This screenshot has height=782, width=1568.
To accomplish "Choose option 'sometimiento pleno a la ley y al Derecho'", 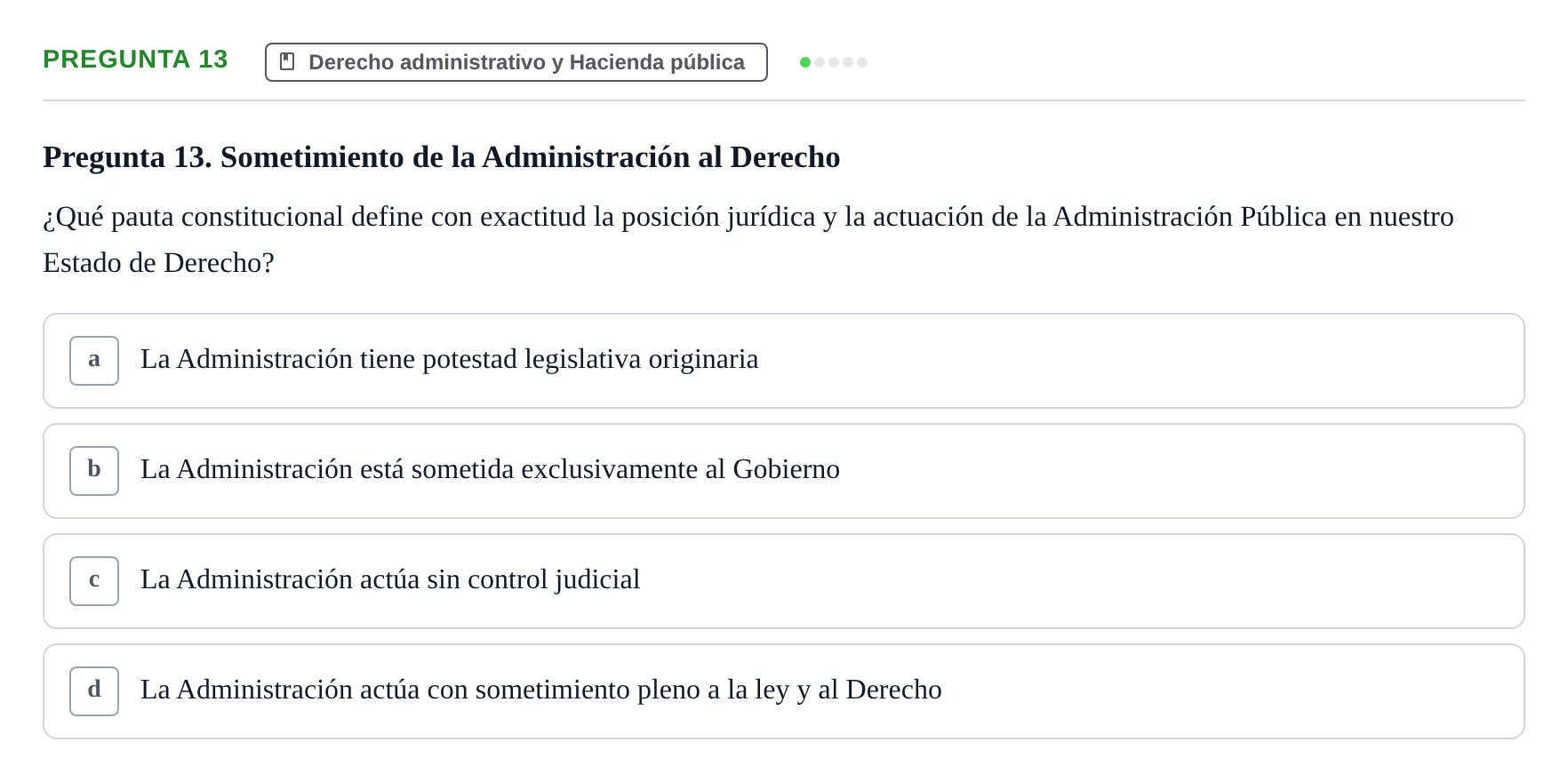I will 784,691.
